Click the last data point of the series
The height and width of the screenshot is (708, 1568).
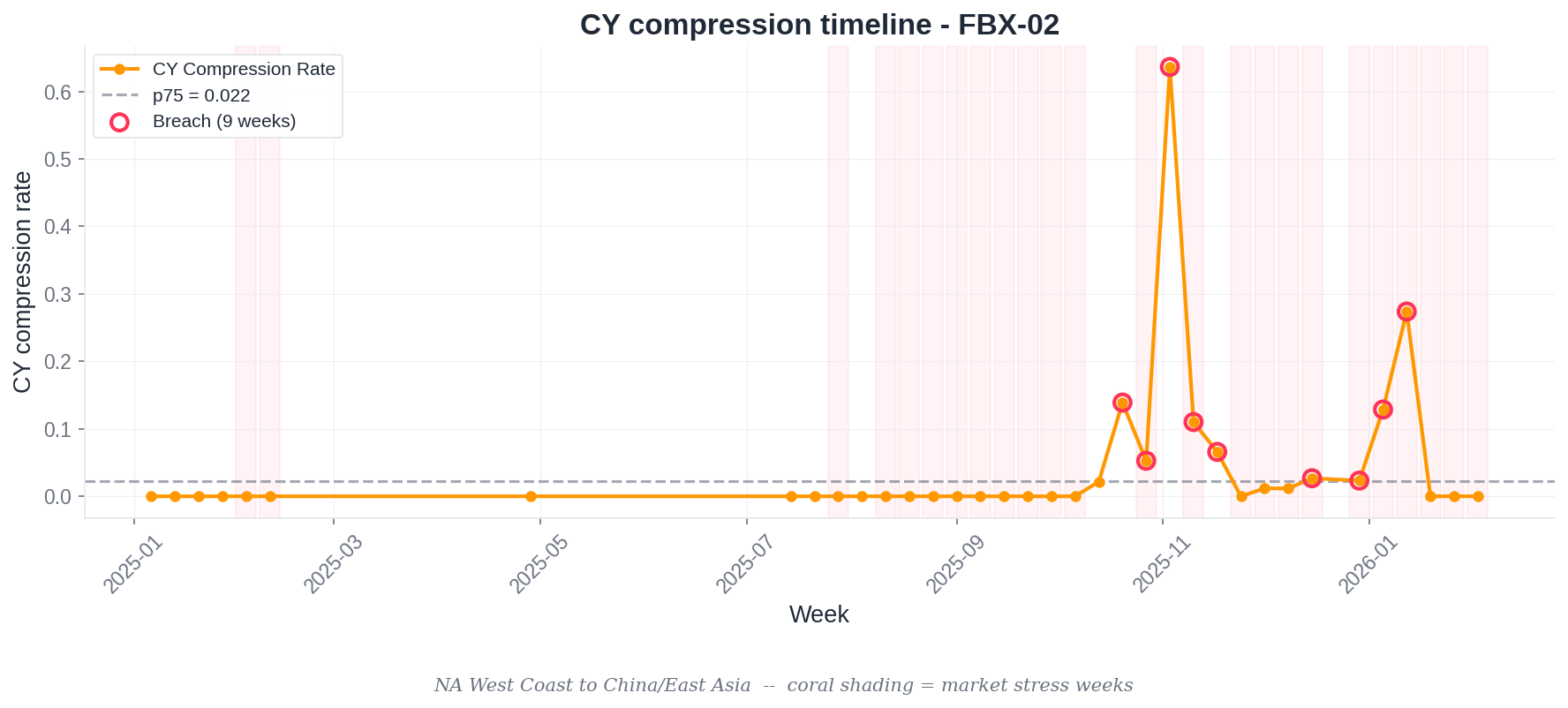(1478, 496)
